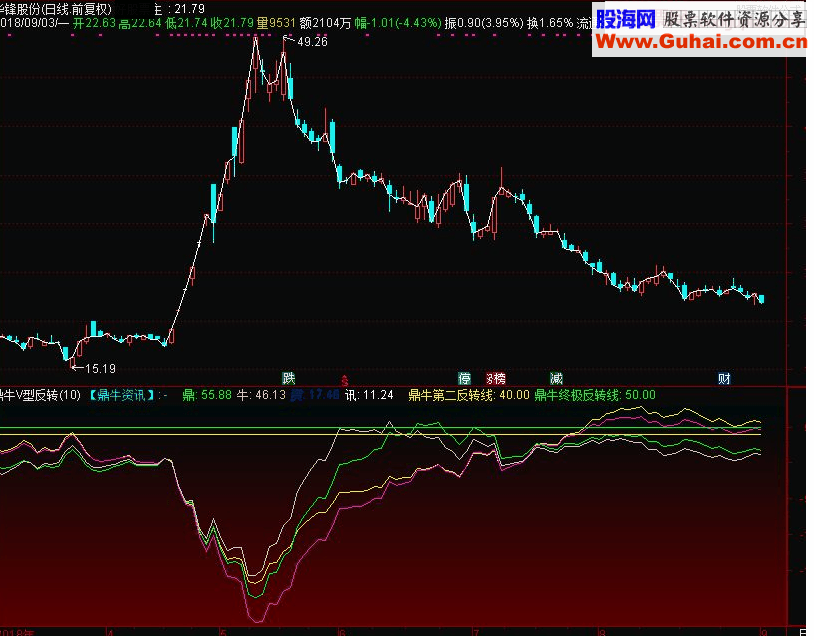
Task: Click the 讯: 11.24 indicator value
Action: click(369, 395)
